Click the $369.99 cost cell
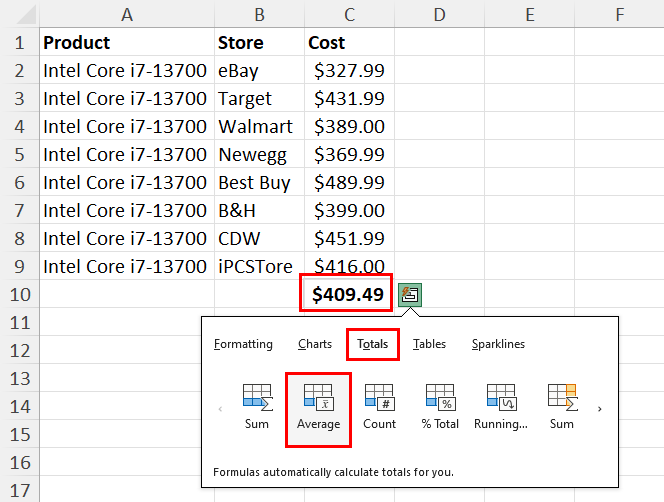The width and height of the screenshot is (664, 502). click(349, 155)
